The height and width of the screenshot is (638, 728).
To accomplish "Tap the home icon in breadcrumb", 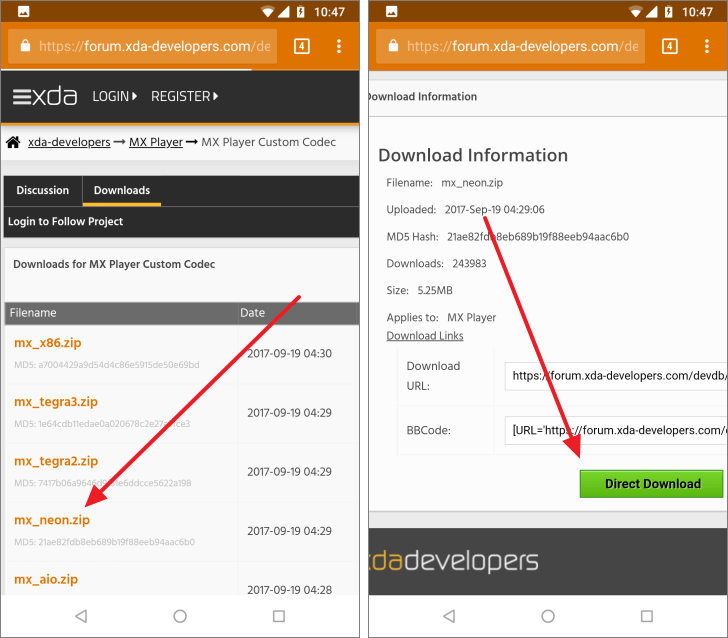I will (13, 142).
